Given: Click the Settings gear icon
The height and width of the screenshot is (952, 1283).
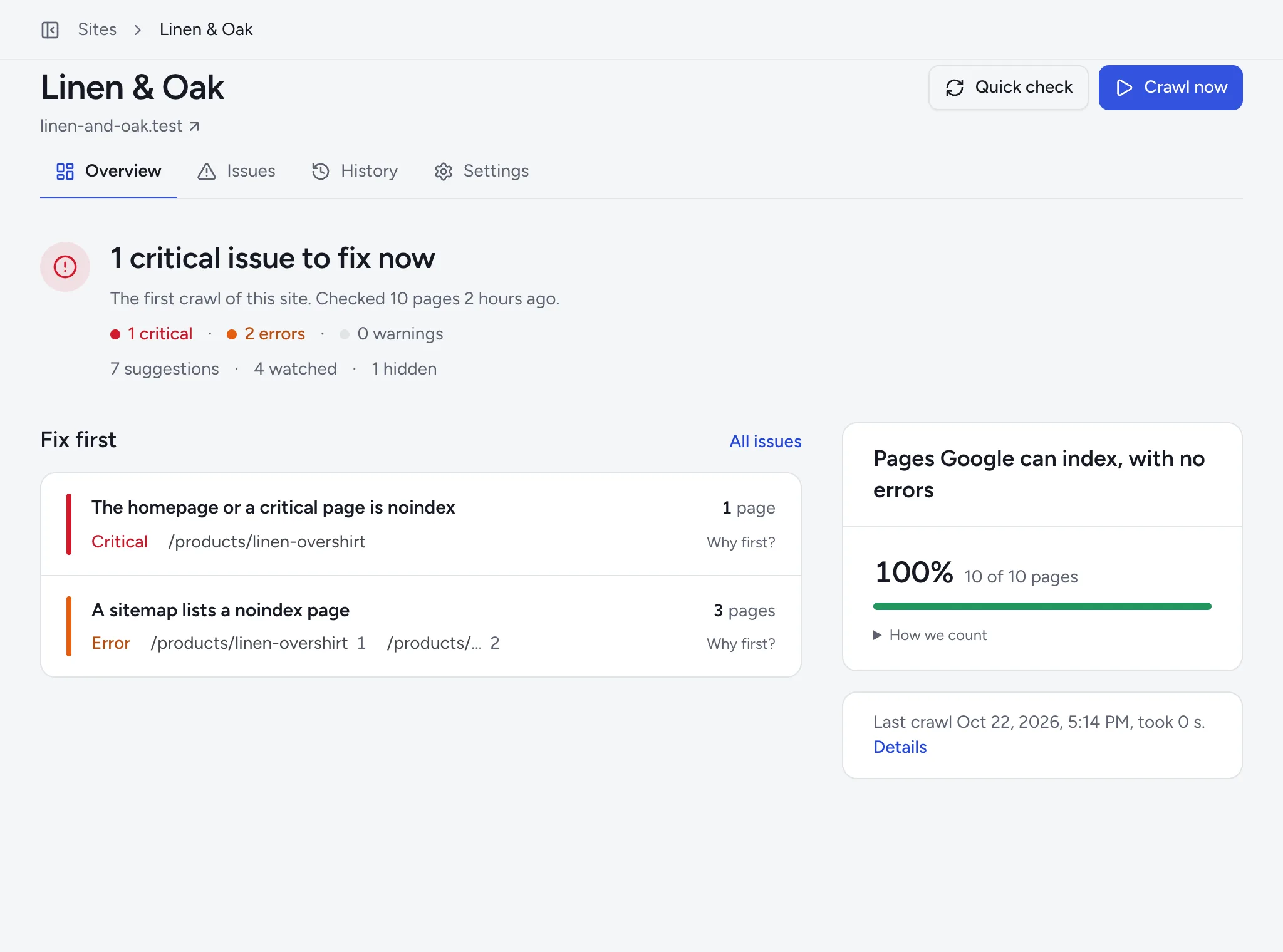Looking at the screenshot, I should (444, 172).
